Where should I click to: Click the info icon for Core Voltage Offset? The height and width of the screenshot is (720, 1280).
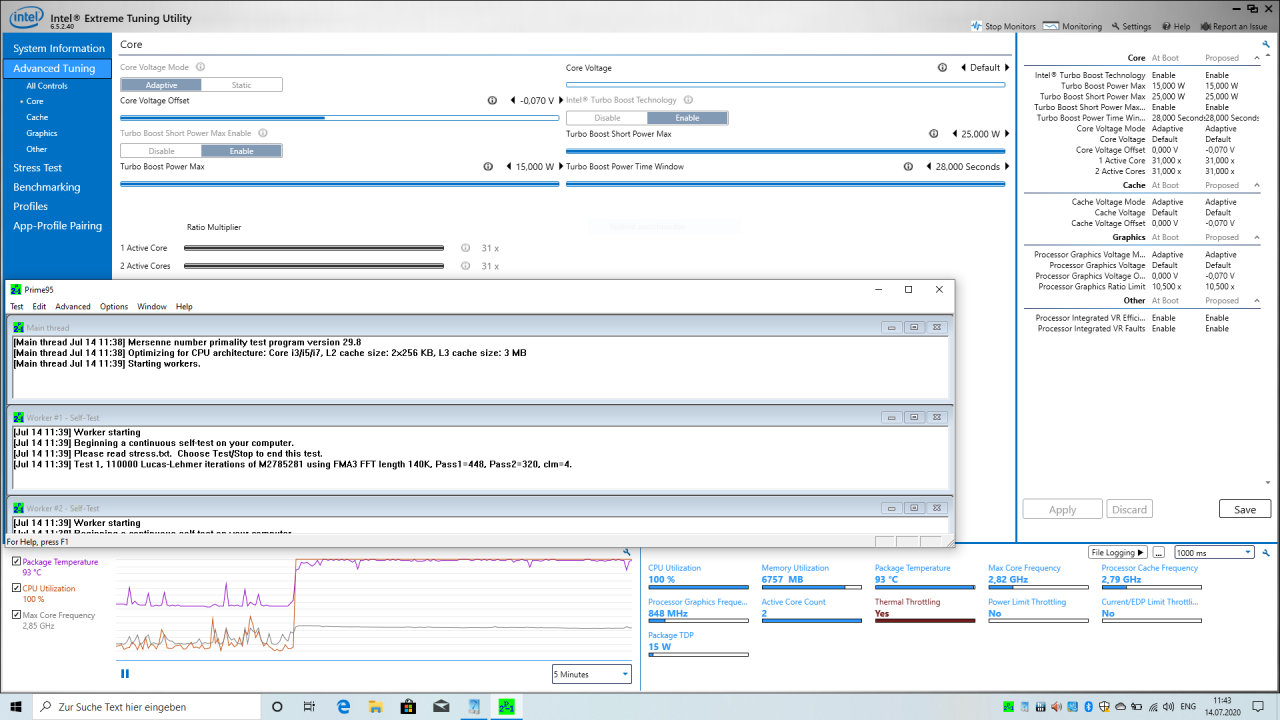coord(492,100)
